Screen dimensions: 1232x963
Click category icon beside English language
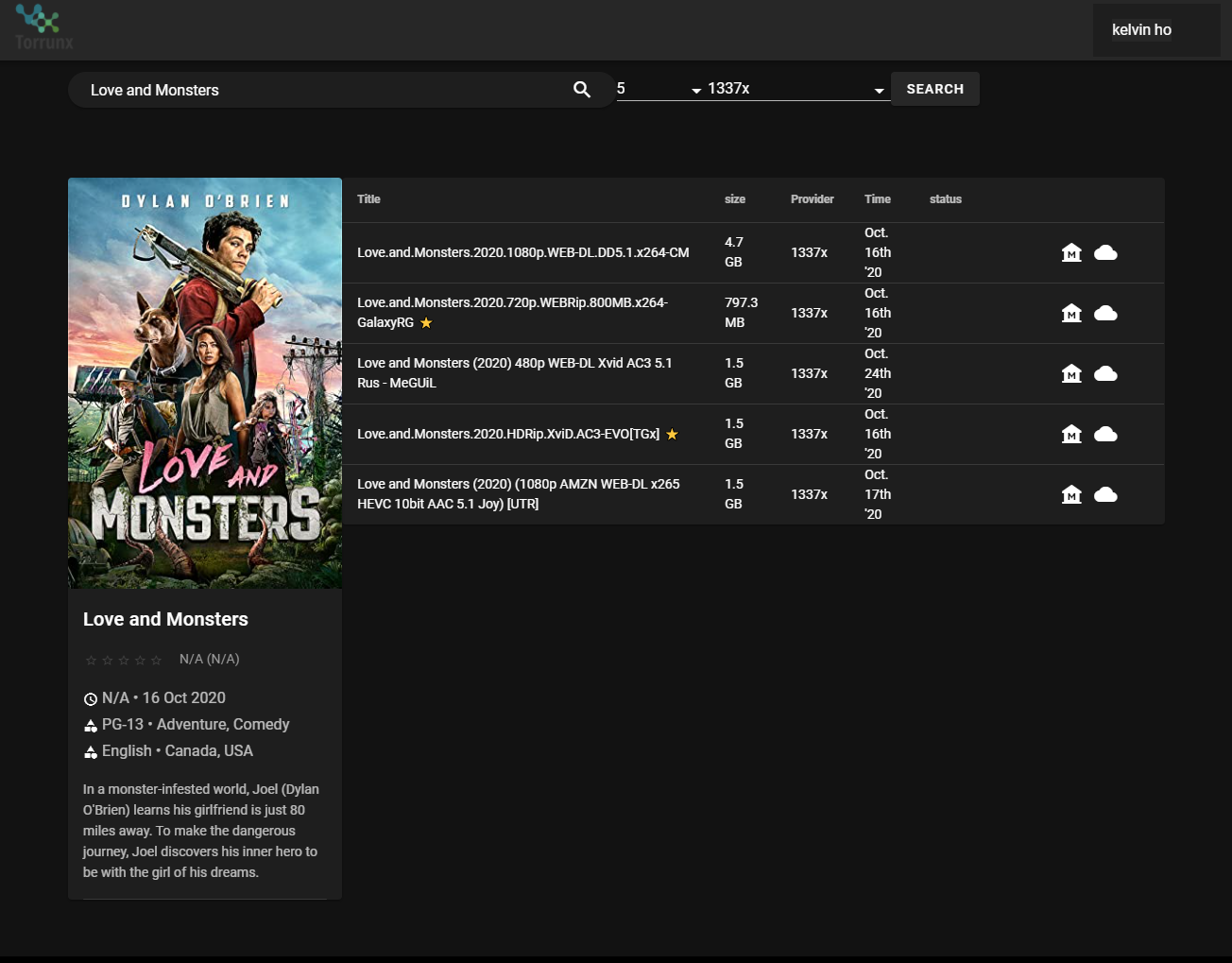tap(91, 752)
